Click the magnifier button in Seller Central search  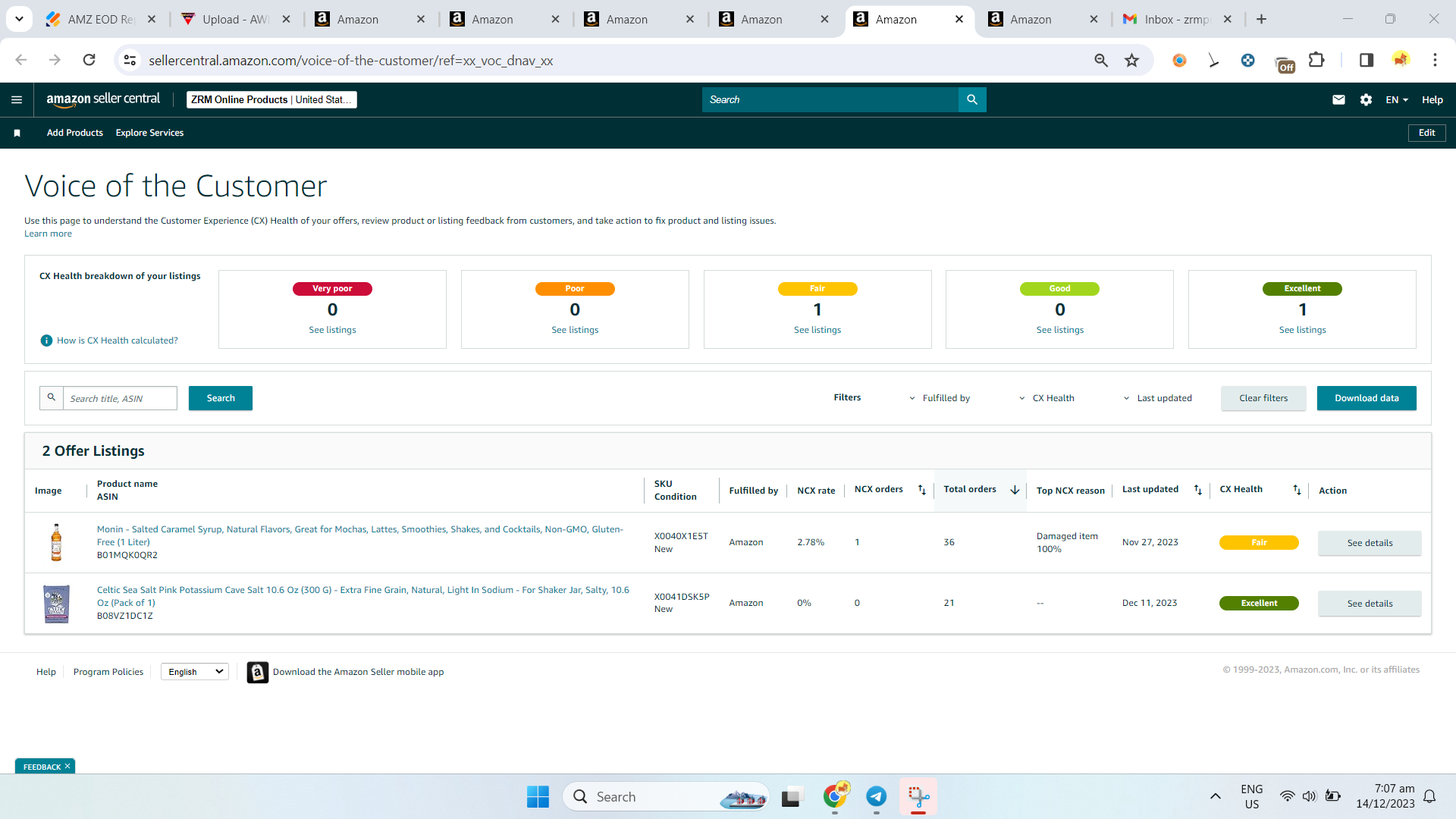coord(972,99)
